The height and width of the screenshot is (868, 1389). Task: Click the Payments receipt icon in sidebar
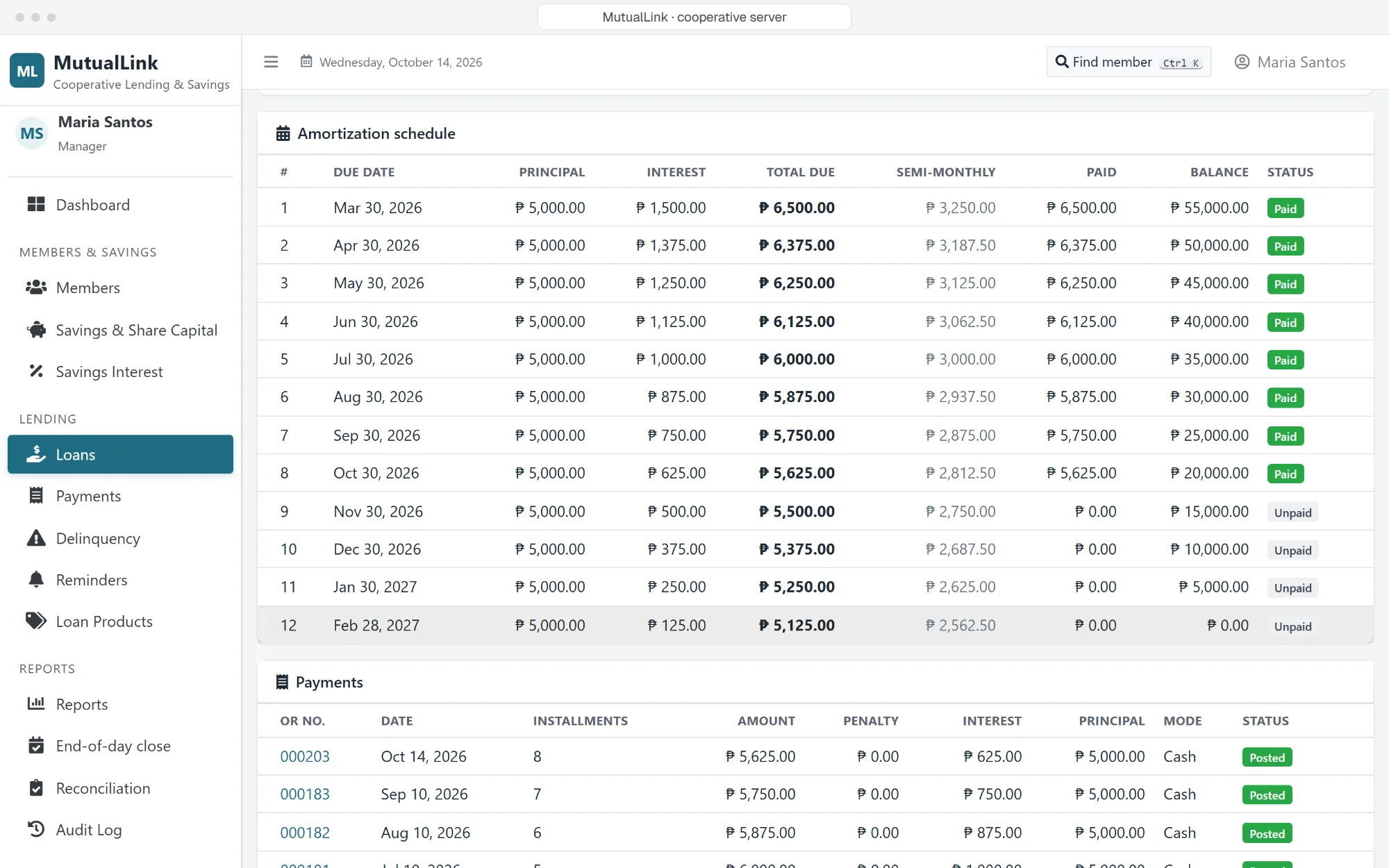[x=36, y=496]
